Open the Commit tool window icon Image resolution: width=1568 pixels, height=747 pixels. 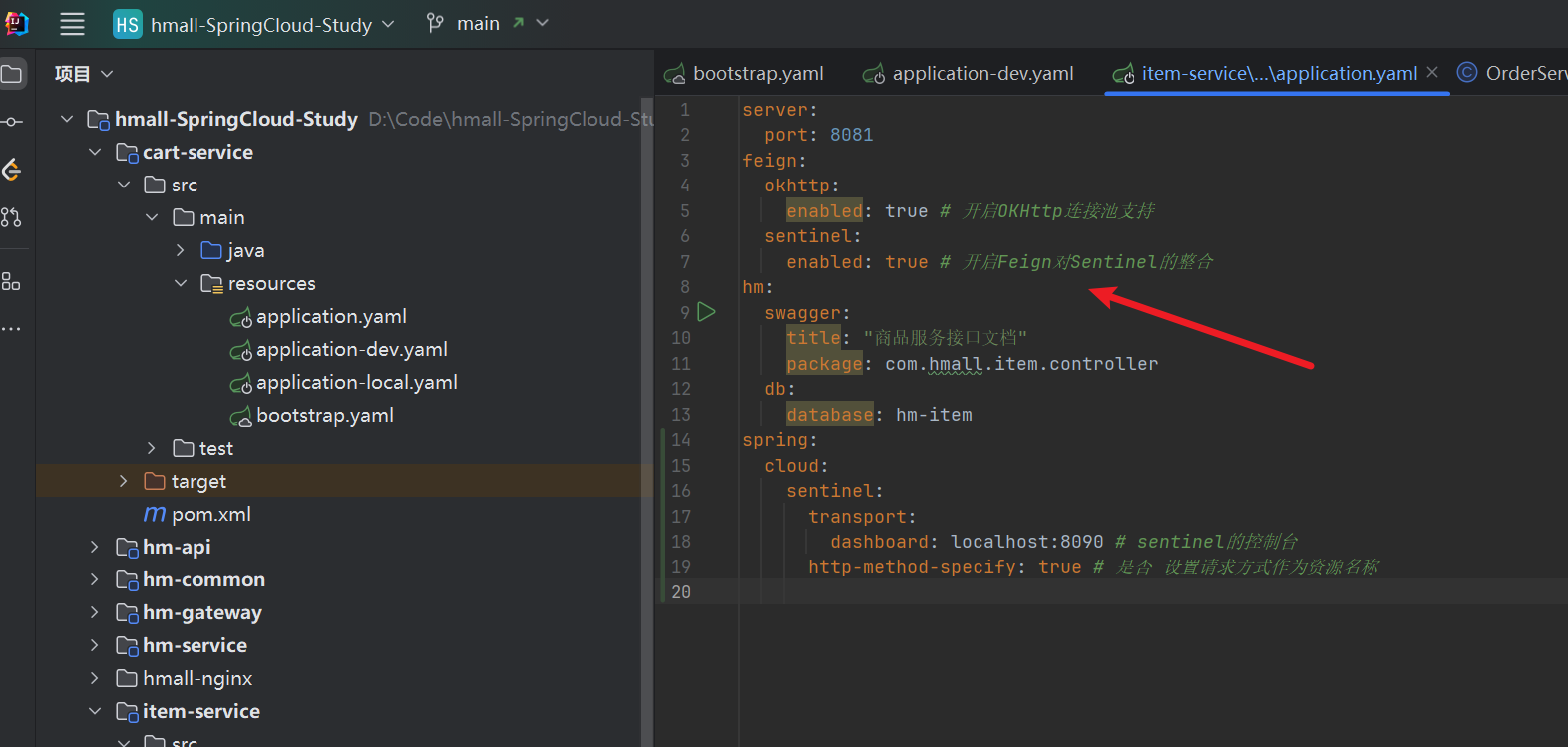[x=12, y=122]
